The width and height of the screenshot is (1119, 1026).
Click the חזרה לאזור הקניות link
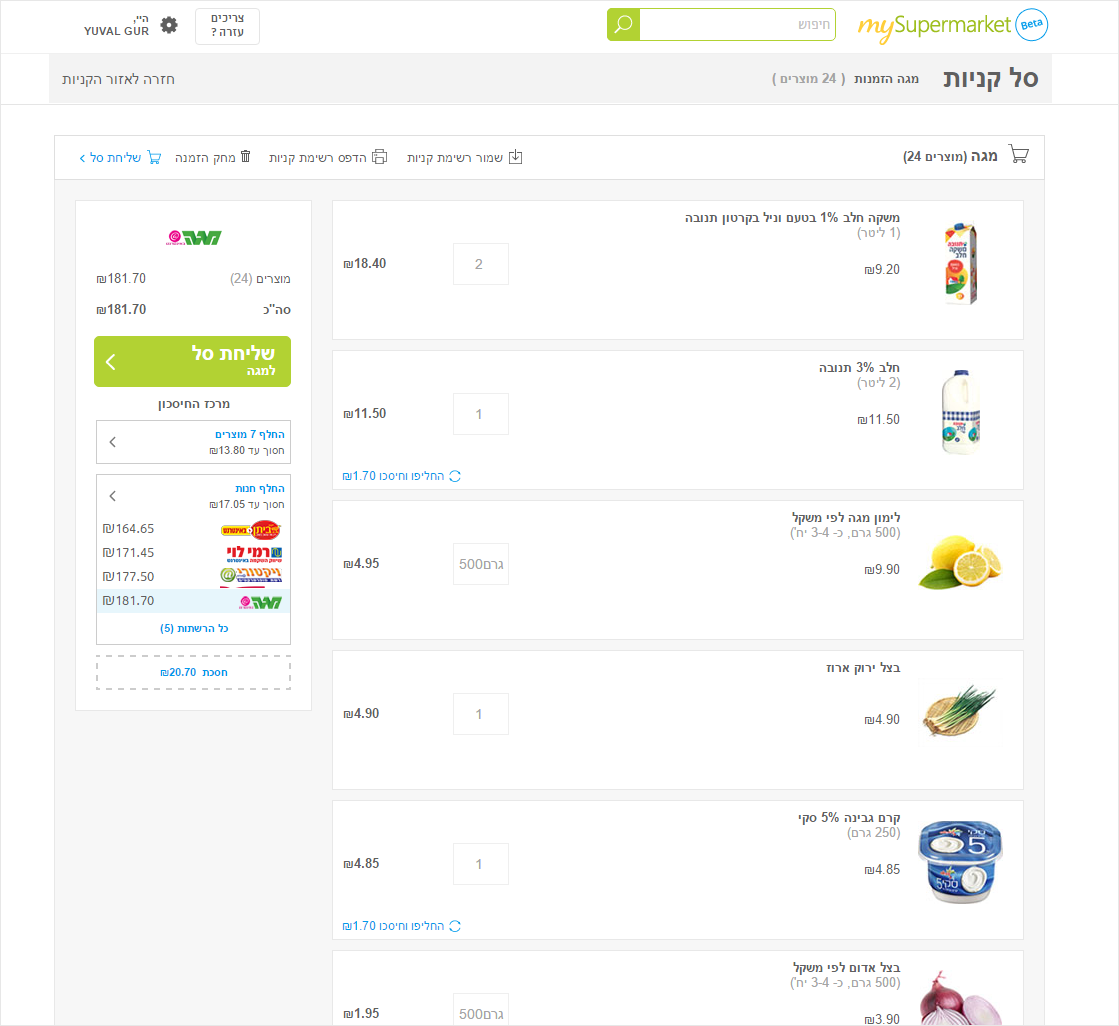pyautogui.click(x=118, y=79)
